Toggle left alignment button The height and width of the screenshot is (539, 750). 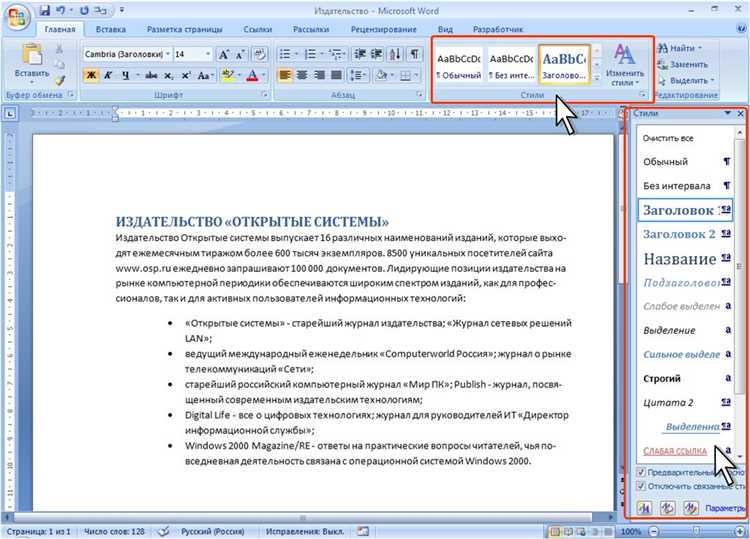pos(285,76)
